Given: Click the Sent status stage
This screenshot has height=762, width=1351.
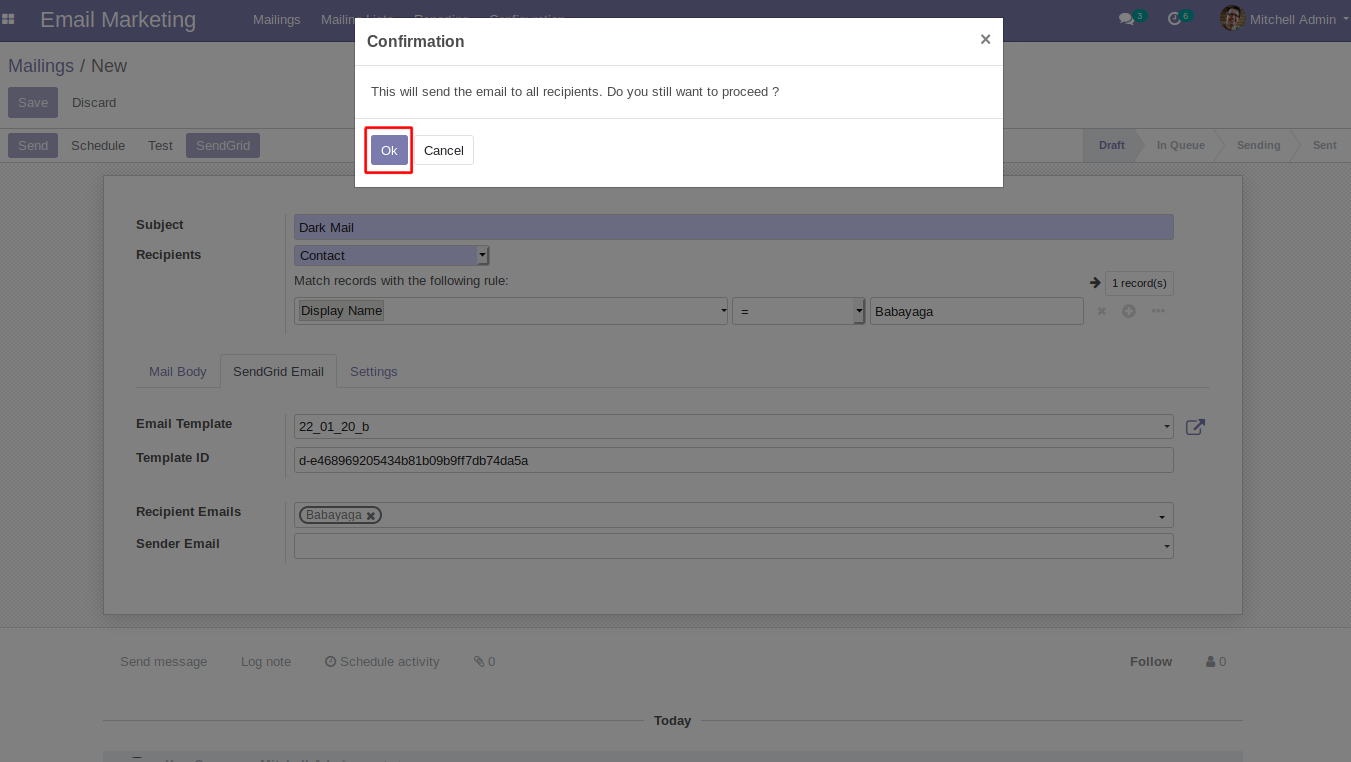Looking at the screenshot, I should (1324, 145).
